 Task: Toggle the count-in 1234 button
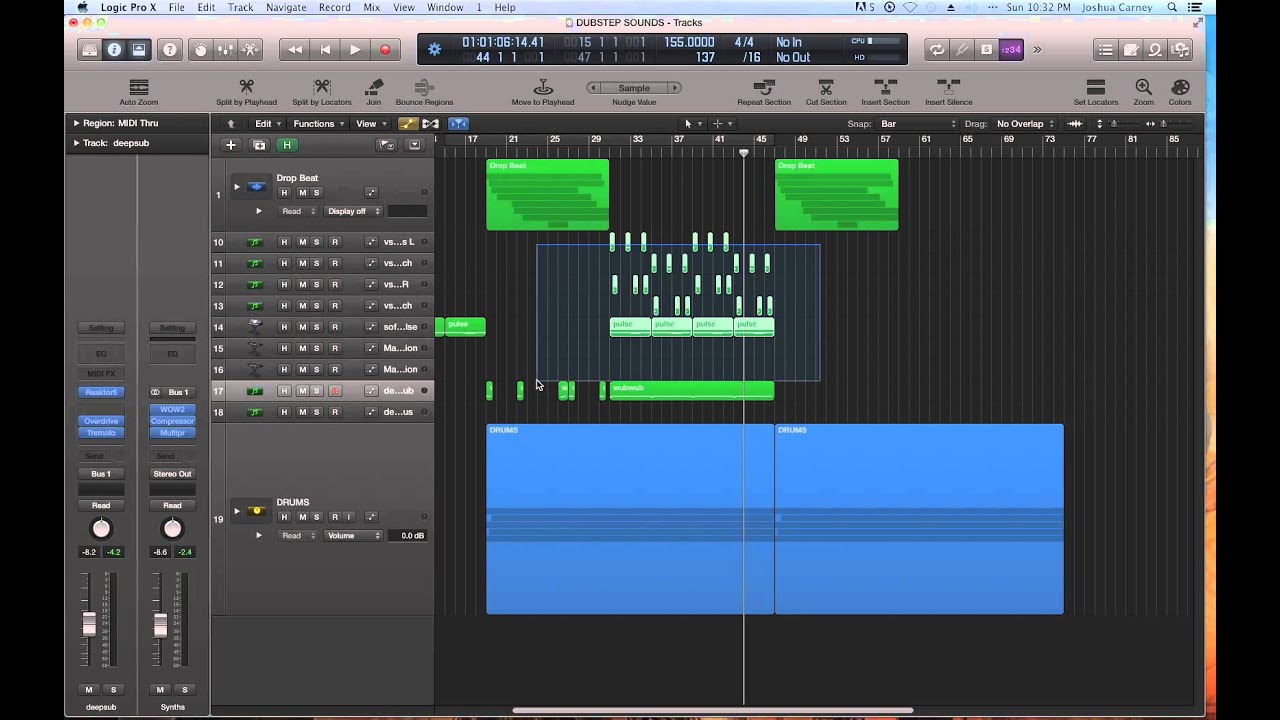pos(1011,49)
